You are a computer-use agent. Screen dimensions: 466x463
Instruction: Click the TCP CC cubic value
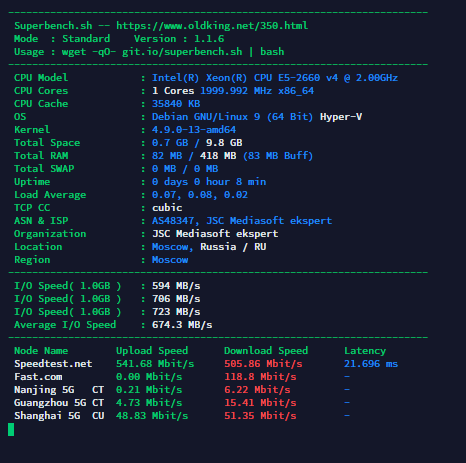tap(167, 208)
